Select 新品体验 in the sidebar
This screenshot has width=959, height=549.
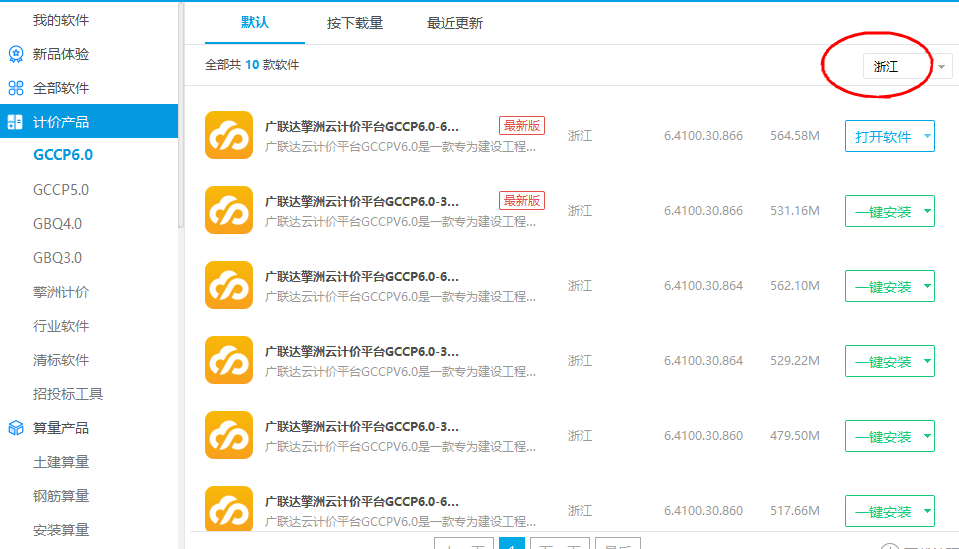(x=61, y=54)
